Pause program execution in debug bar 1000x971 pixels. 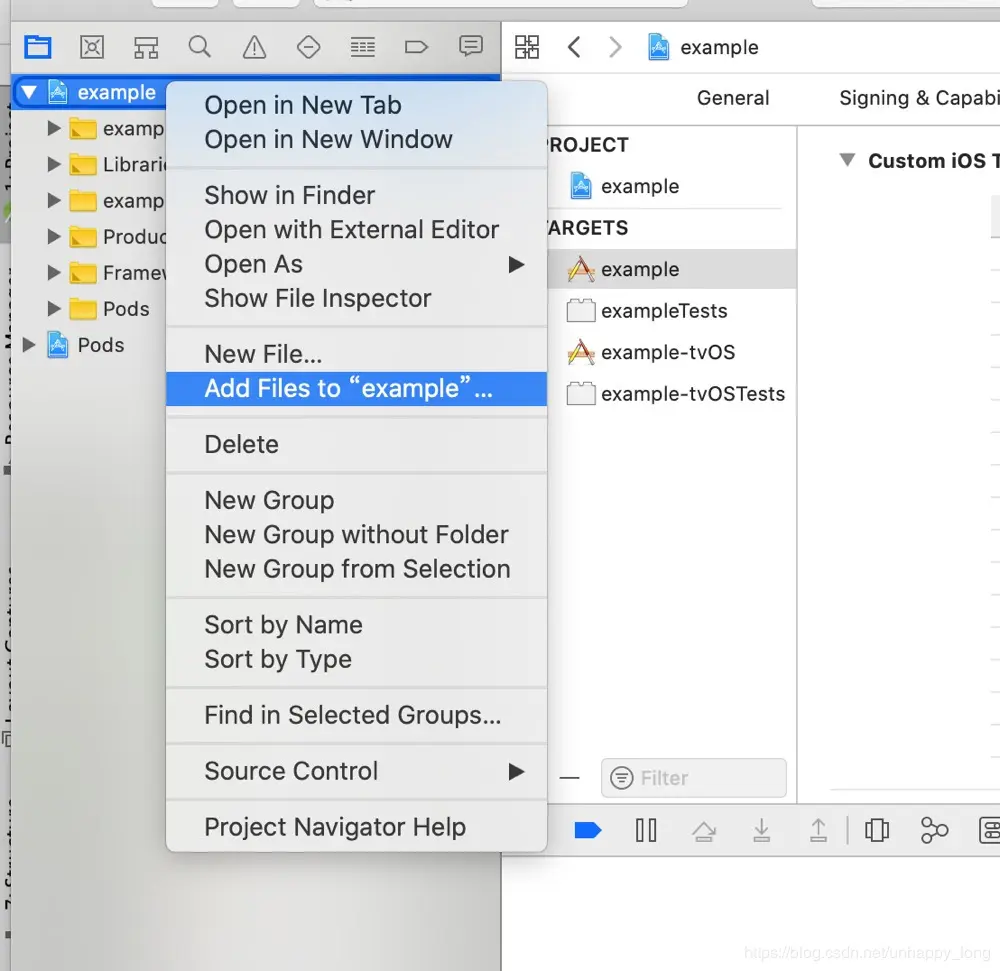[x=646, y=830]
